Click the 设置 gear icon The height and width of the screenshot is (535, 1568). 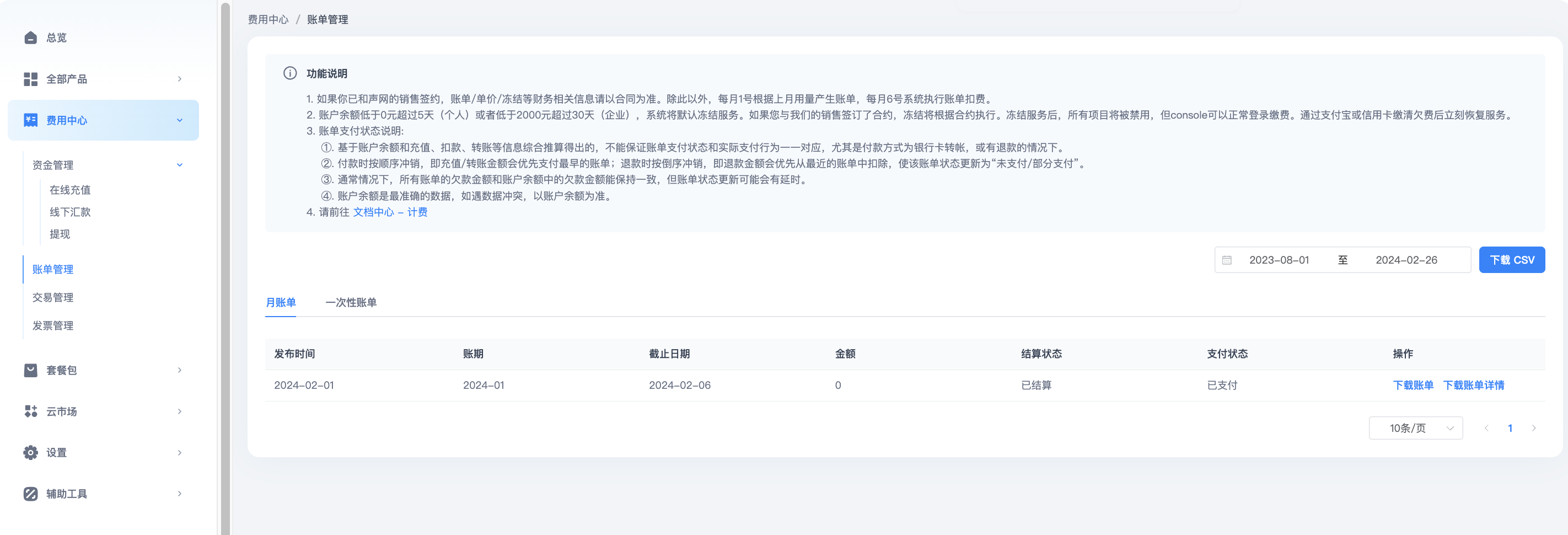pos(30,452)
